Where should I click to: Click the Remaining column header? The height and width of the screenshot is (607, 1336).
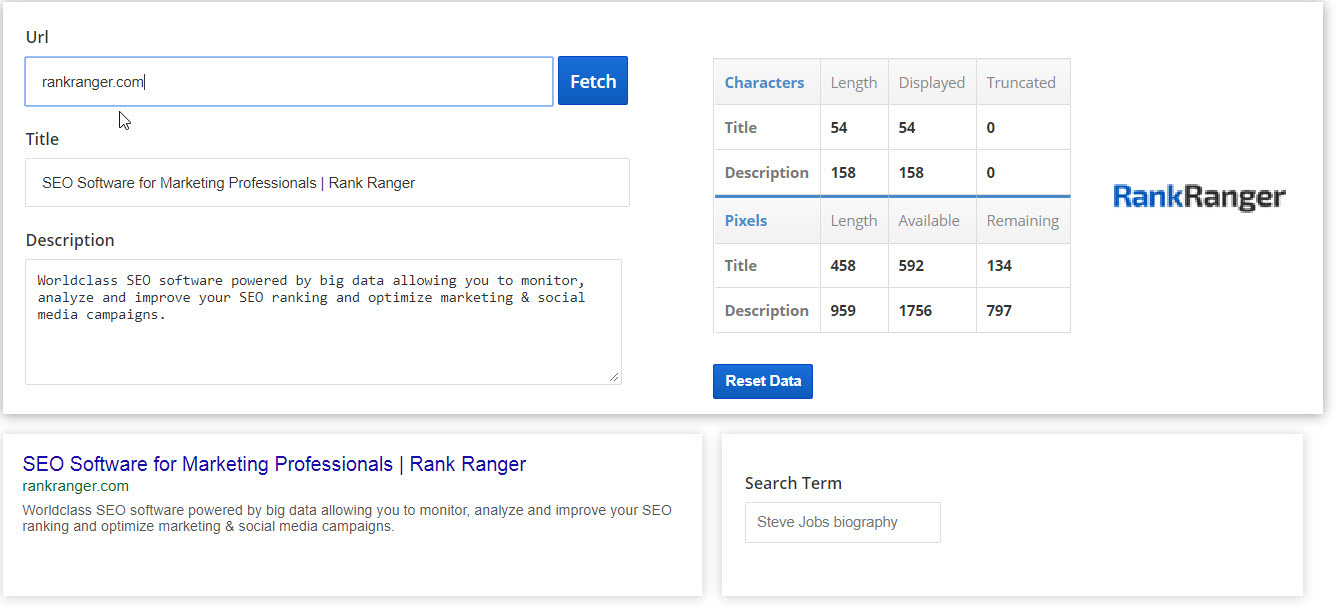click(x=1022, y=221)
